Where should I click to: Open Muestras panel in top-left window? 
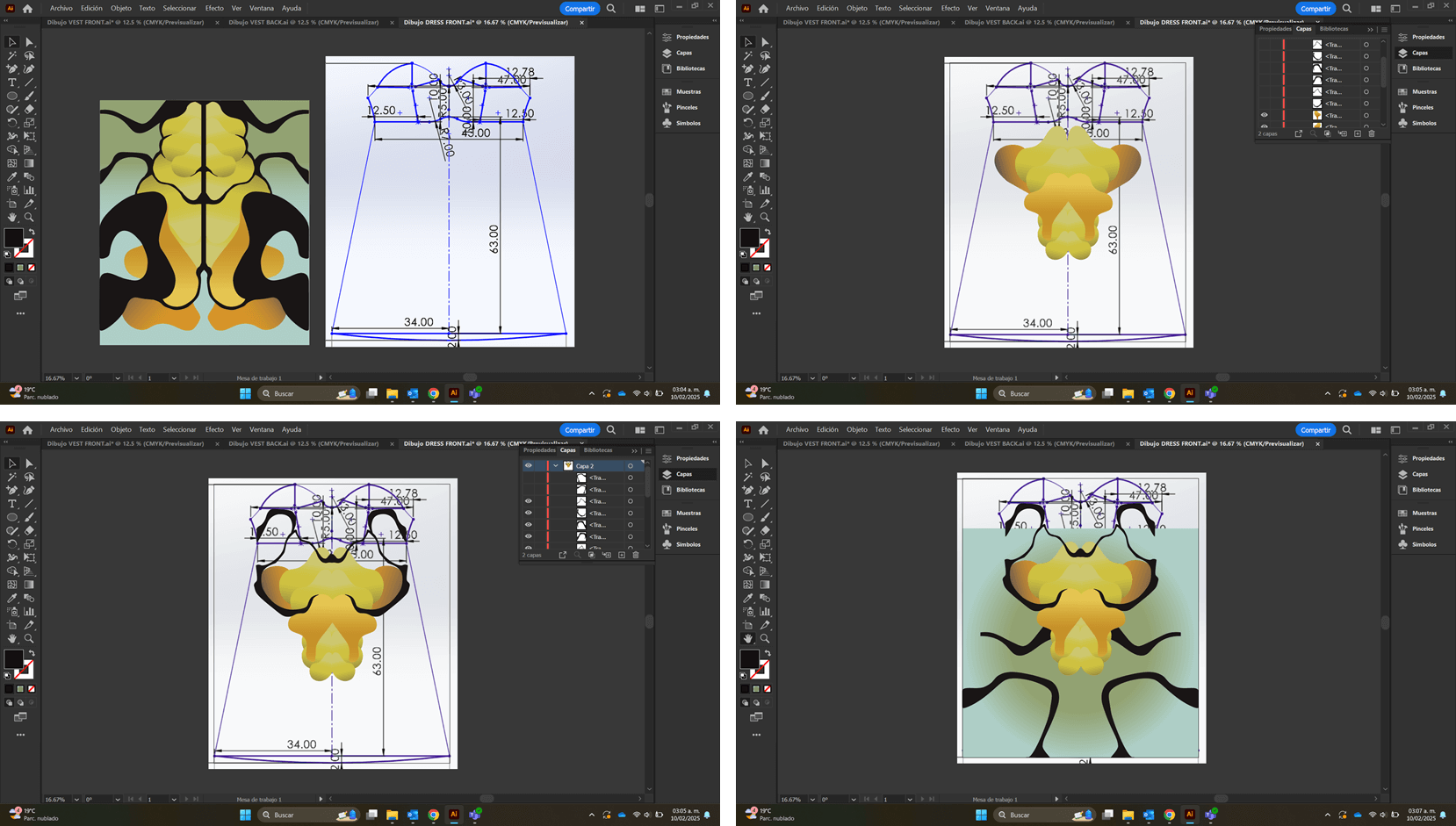click(x=683, y=91)
